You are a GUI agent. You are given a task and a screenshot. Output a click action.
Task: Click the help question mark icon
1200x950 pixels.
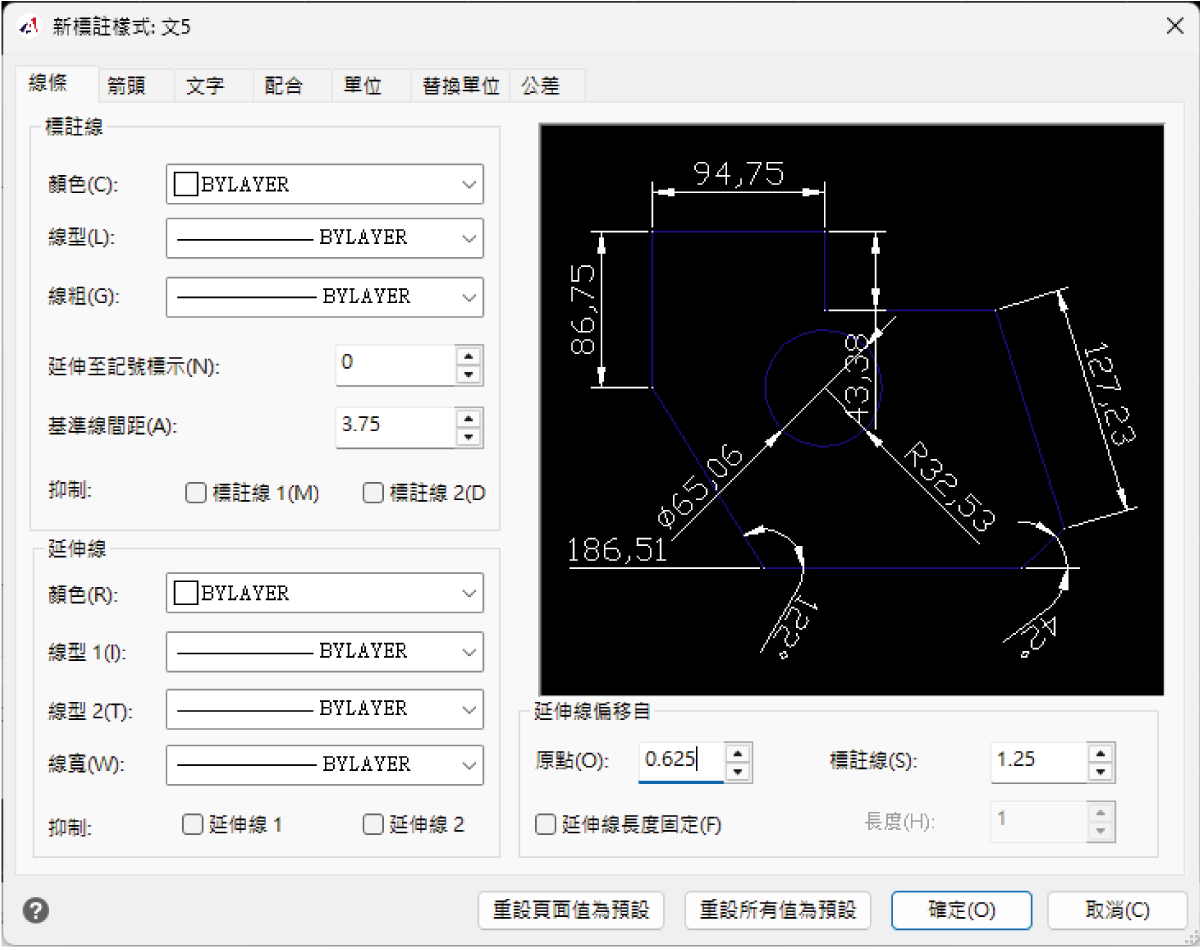click(x=36, y=911)
